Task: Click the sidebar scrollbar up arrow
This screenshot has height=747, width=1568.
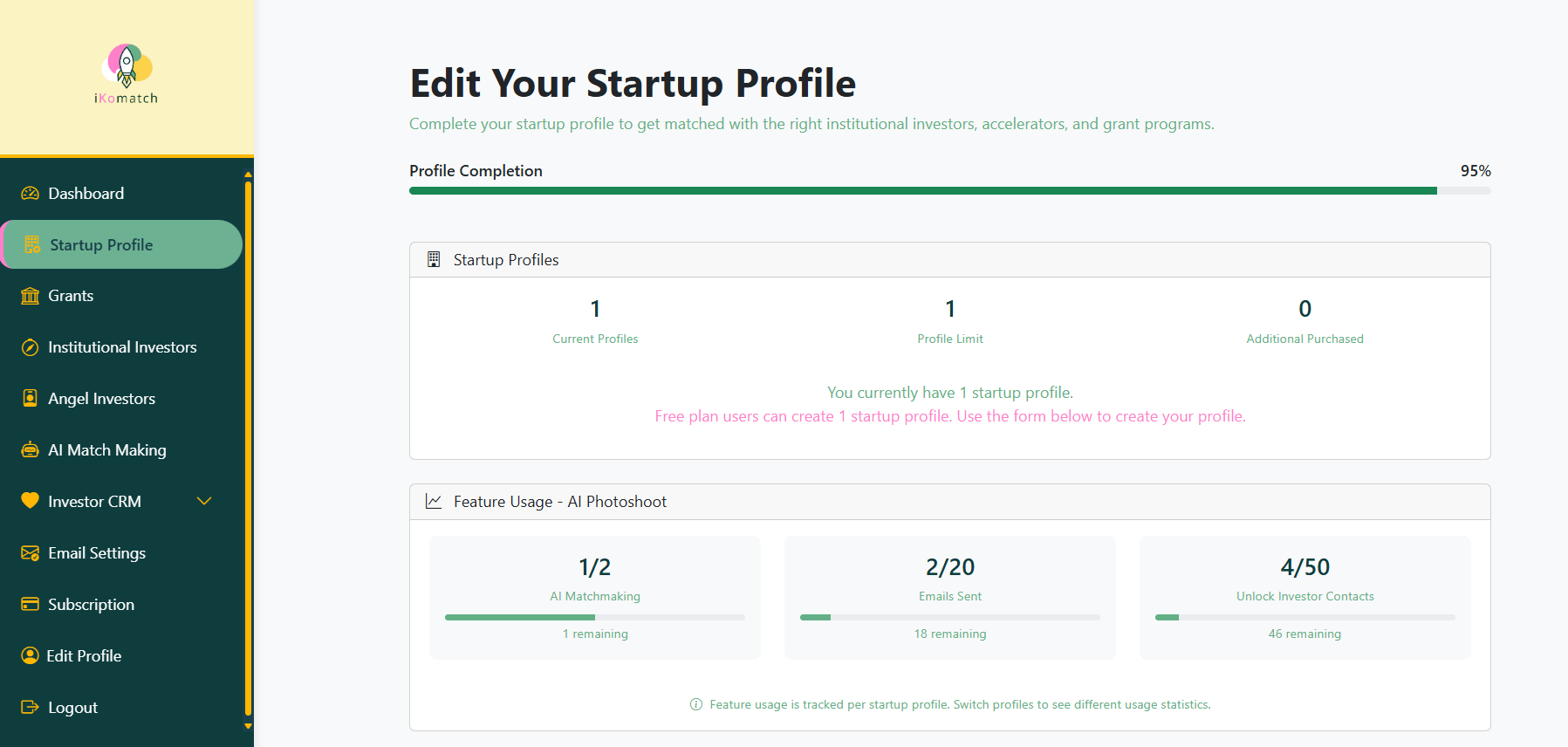Action: point(248,175)
